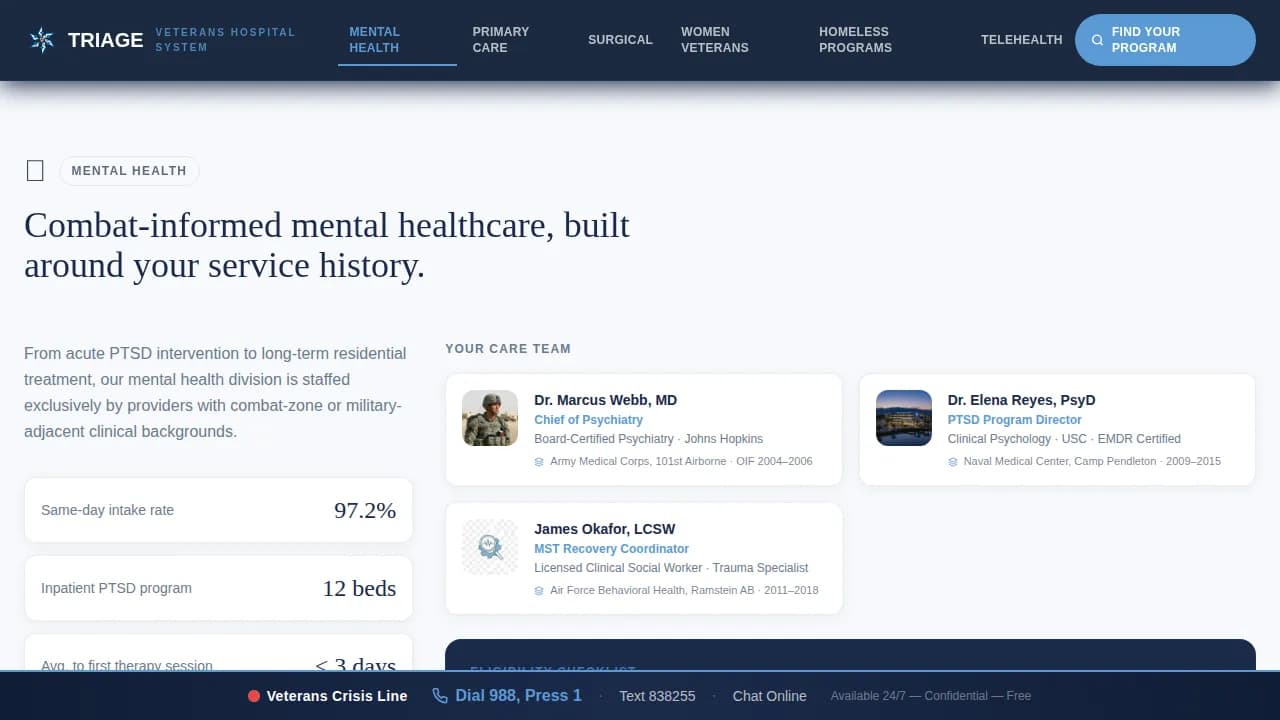
Task: Open Chat Online in the crisis bar
Action: point(770,696)
